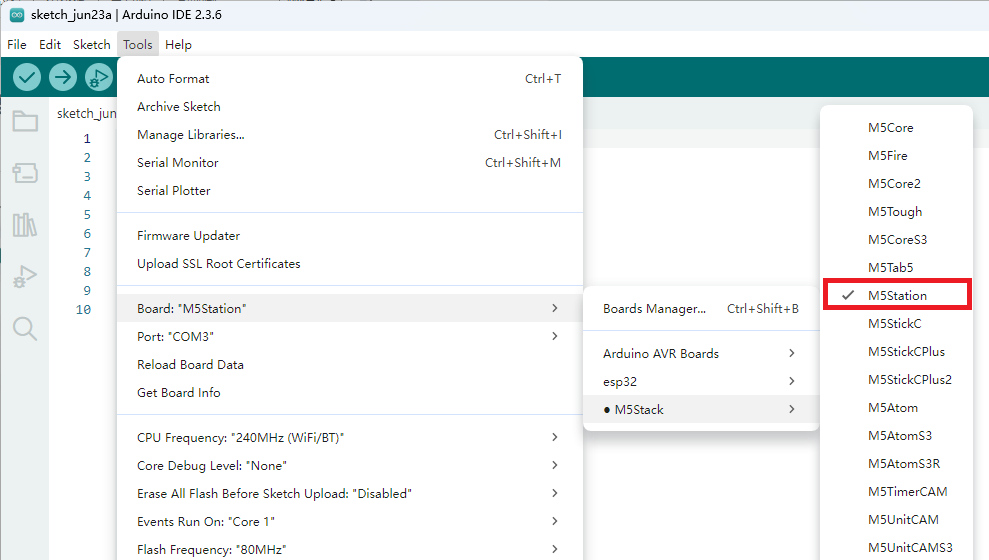This screenshot has height=560, width=989.
Task: Click line number 10 in editor gutter
Action: tap(83, 310)
